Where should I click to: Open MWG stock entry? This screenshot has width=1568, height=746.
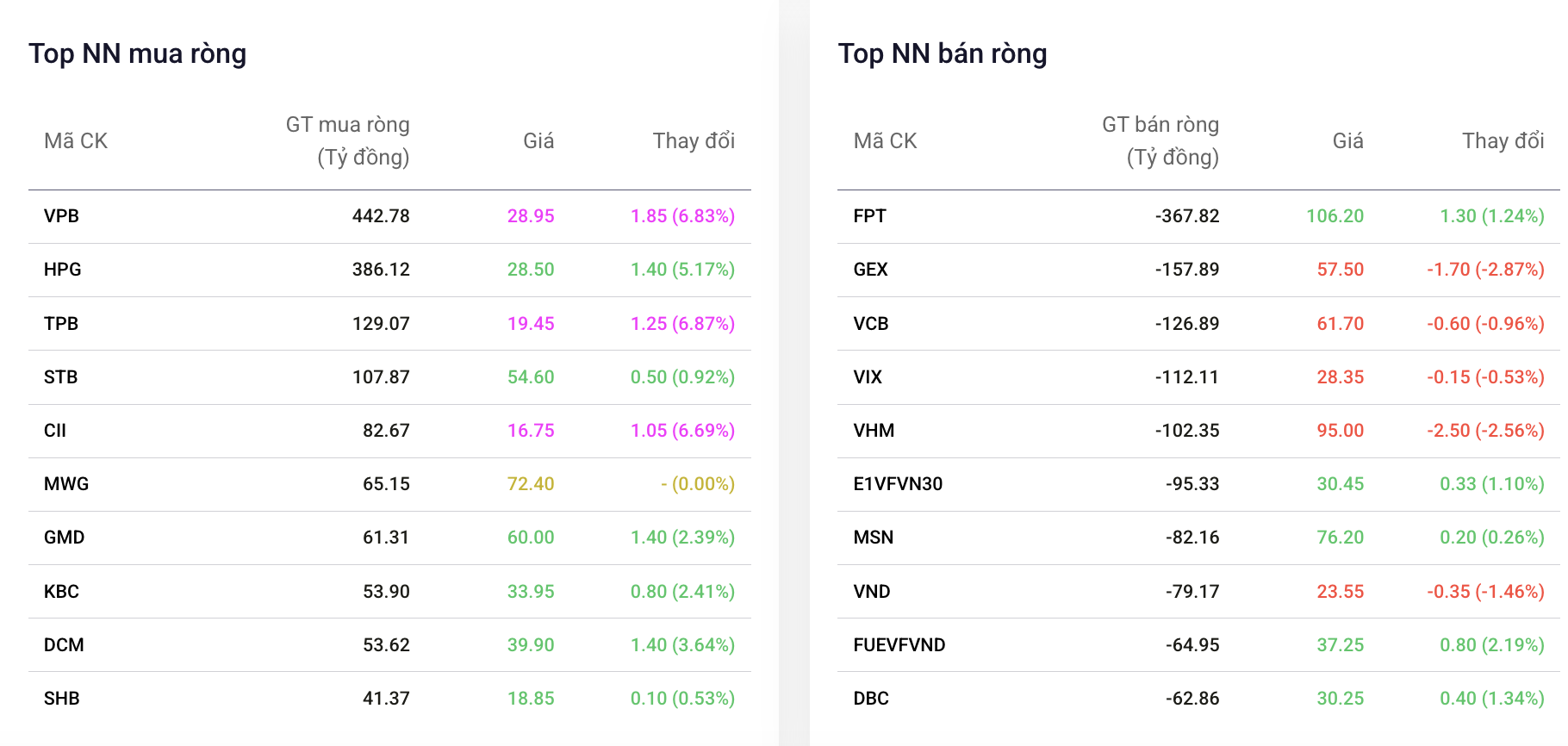point(66,484)
